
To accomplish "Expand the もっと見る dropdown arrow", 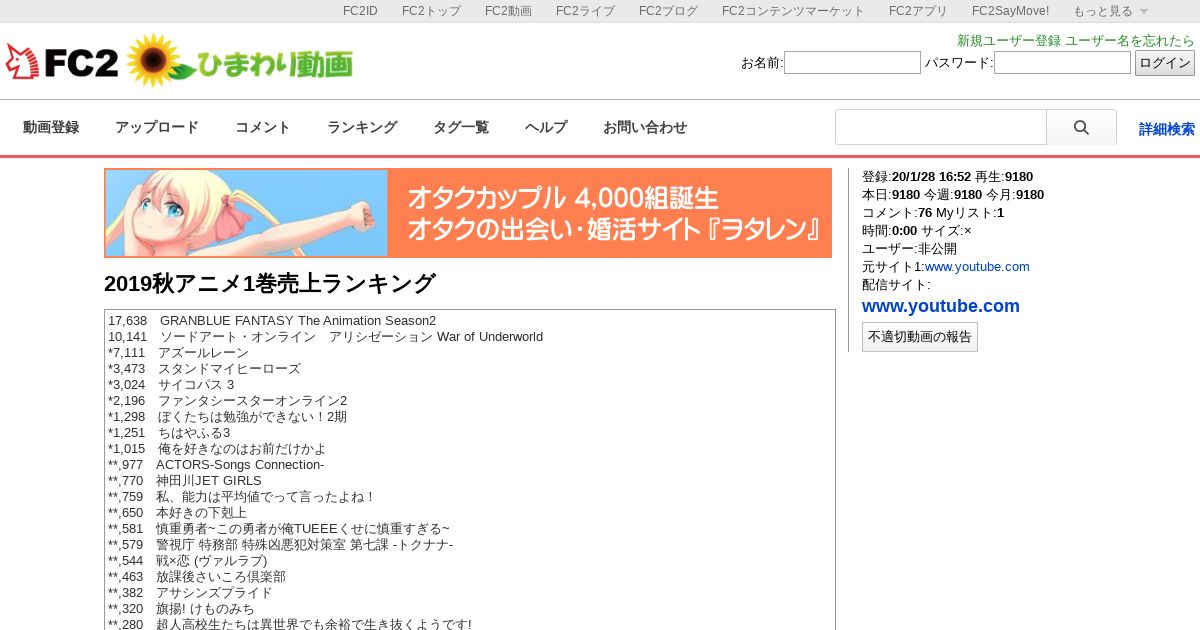I will point(1144,11).
